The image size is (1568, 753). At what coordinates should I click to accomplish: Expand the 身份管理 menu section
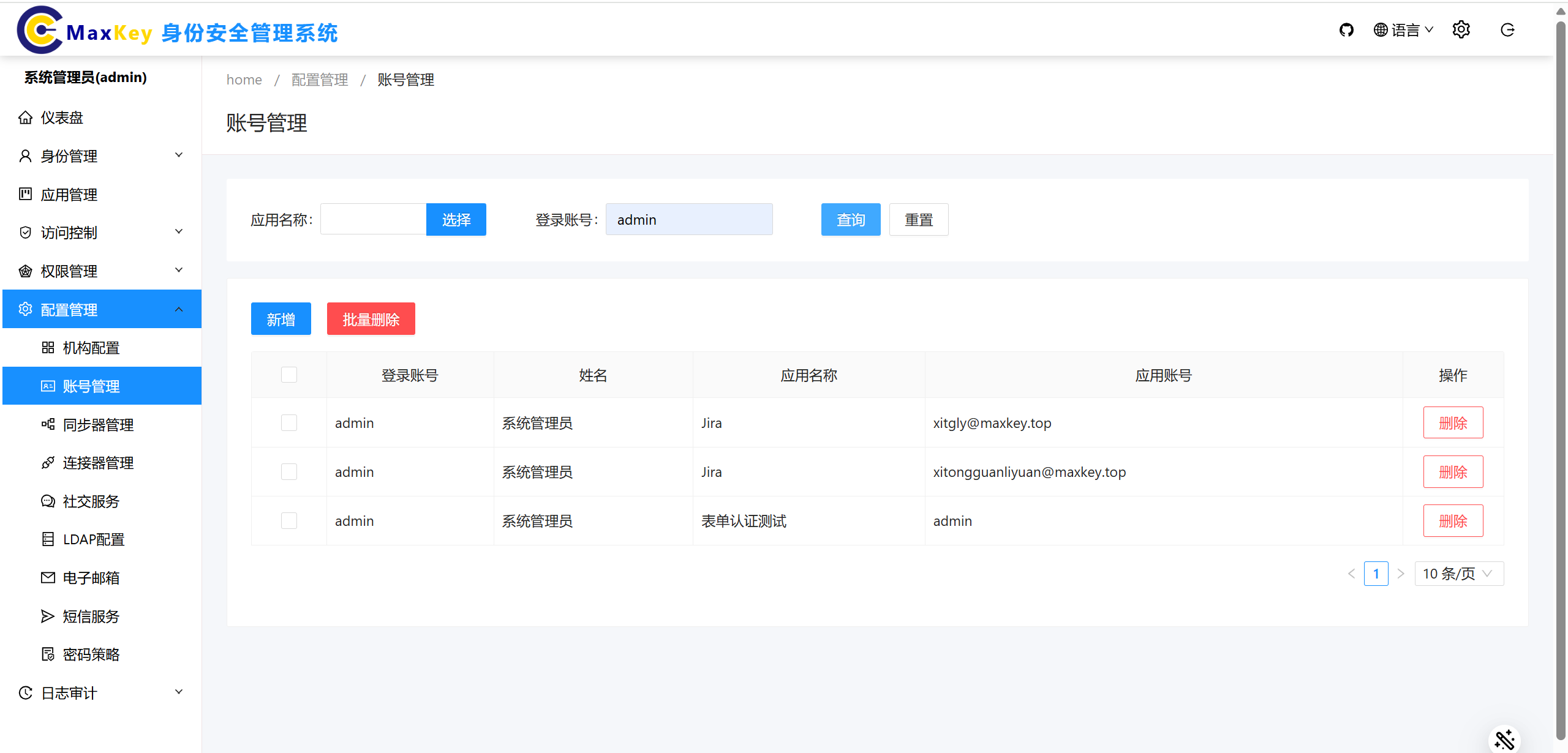[x=69, y=155]
